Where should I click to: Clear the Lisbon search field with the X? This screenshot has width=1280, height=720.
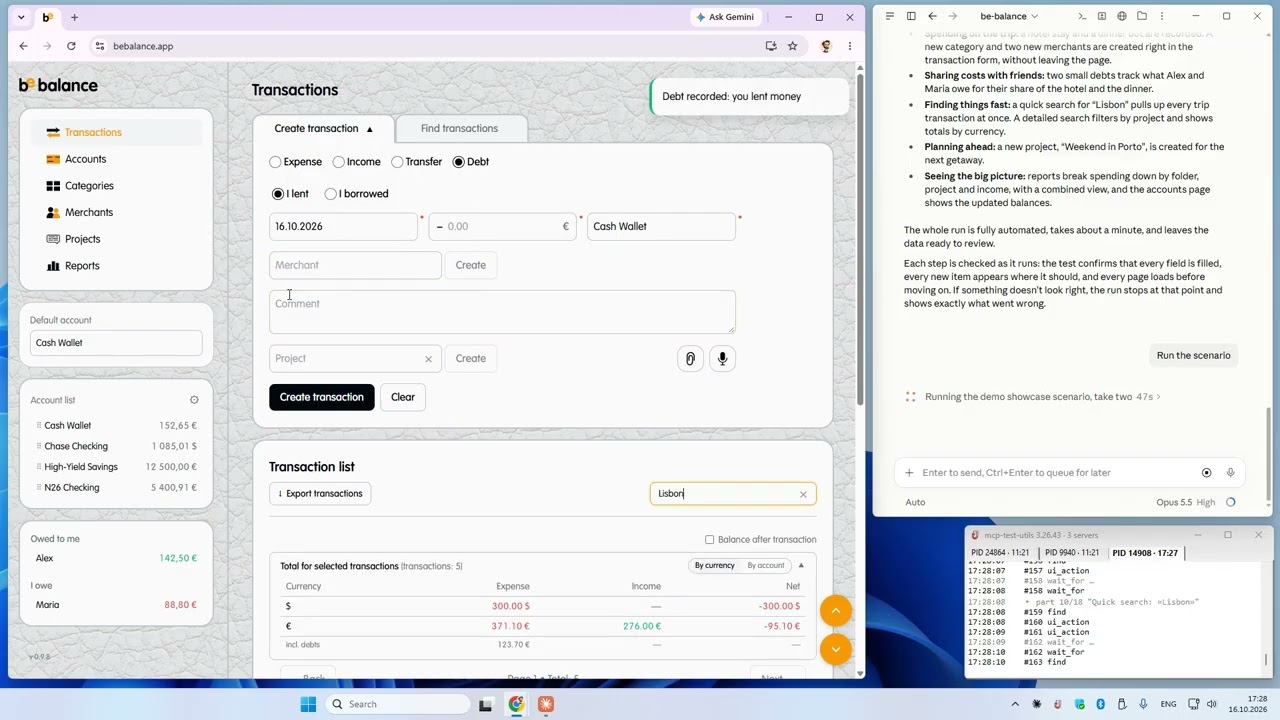pyautogui.click(x=803, y=494)
